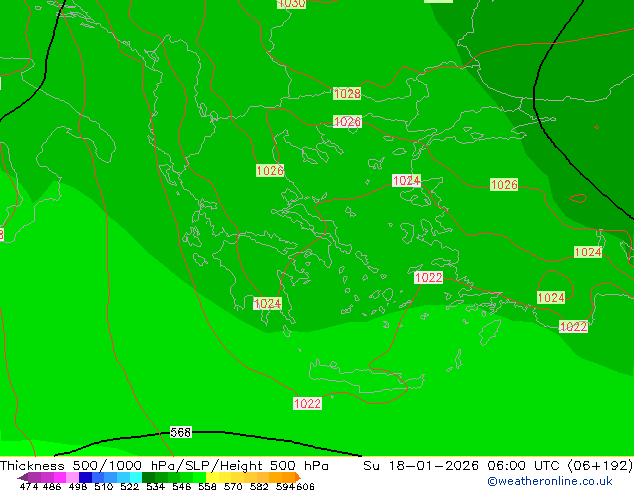Click the 558 legend value
Viewport: 634px width, 490px height.
point(207,486)
